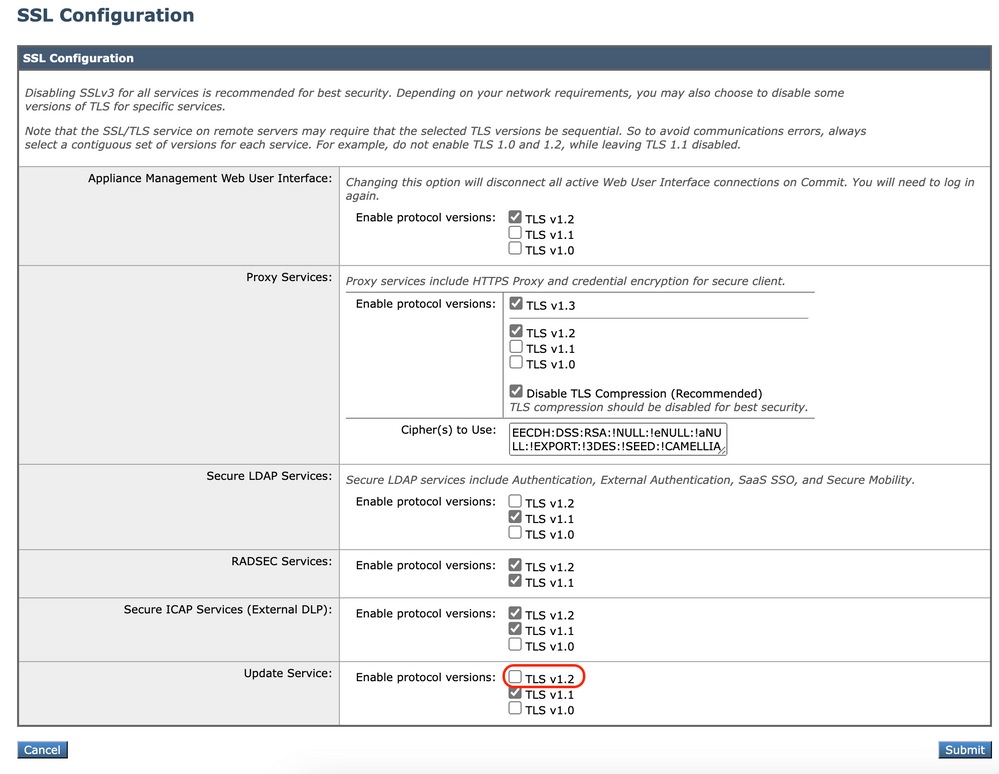Image resolution: width=999 pixels, height=774 pixels.
Task: Enable TLS v1.1 under Proxy Services
Action: pos(516,347)
